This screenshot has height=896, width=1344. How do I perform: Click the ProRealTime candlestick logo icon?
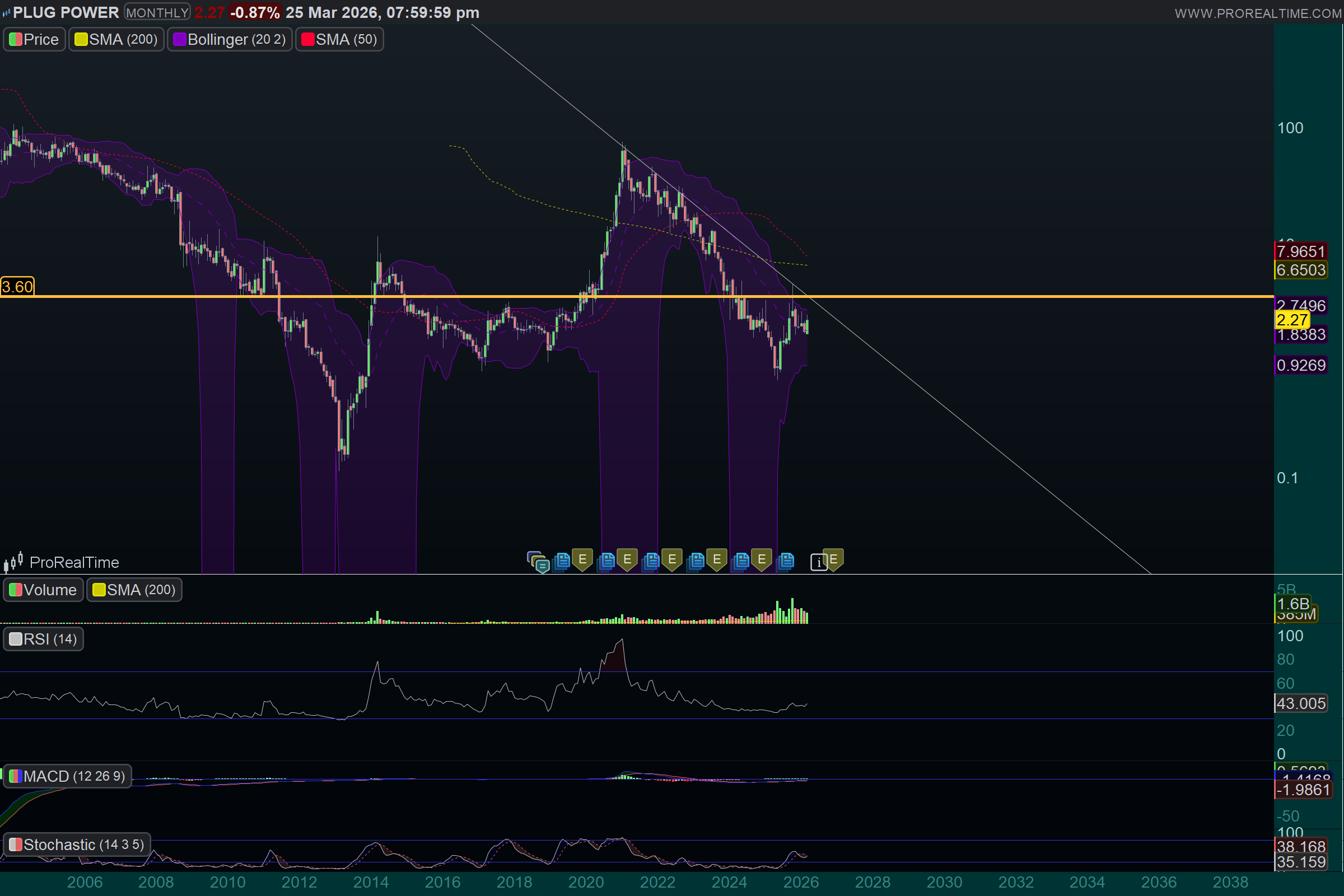point(13,562)
